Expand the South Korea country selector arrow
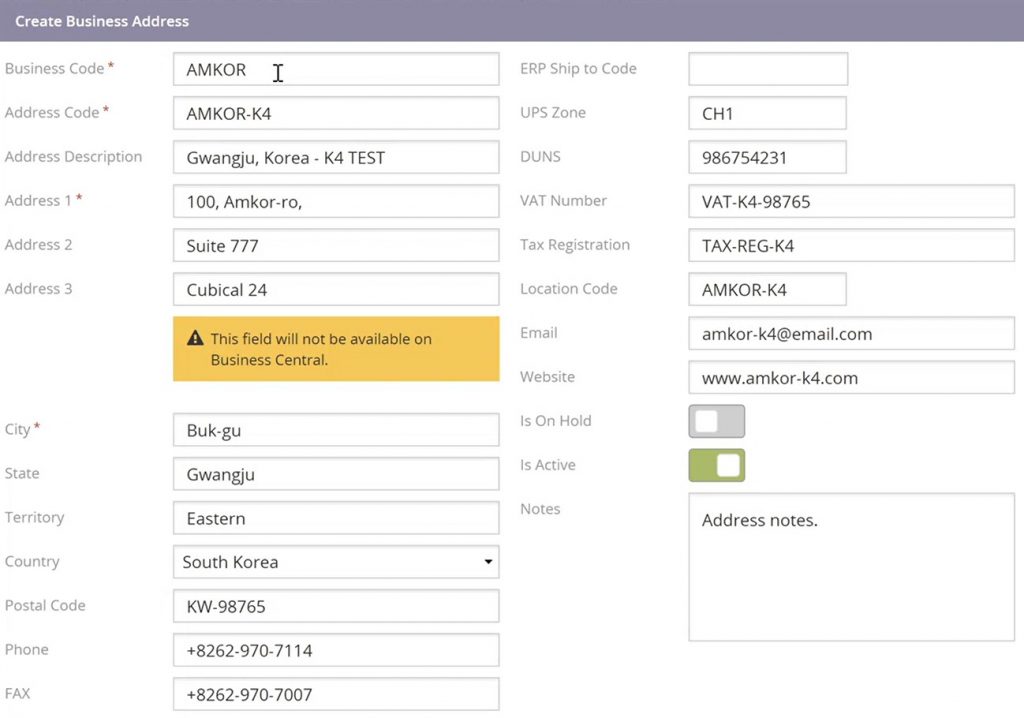The width and height of the screenshot is (1024, 718). pyautogui.click(x=488, y=562)
